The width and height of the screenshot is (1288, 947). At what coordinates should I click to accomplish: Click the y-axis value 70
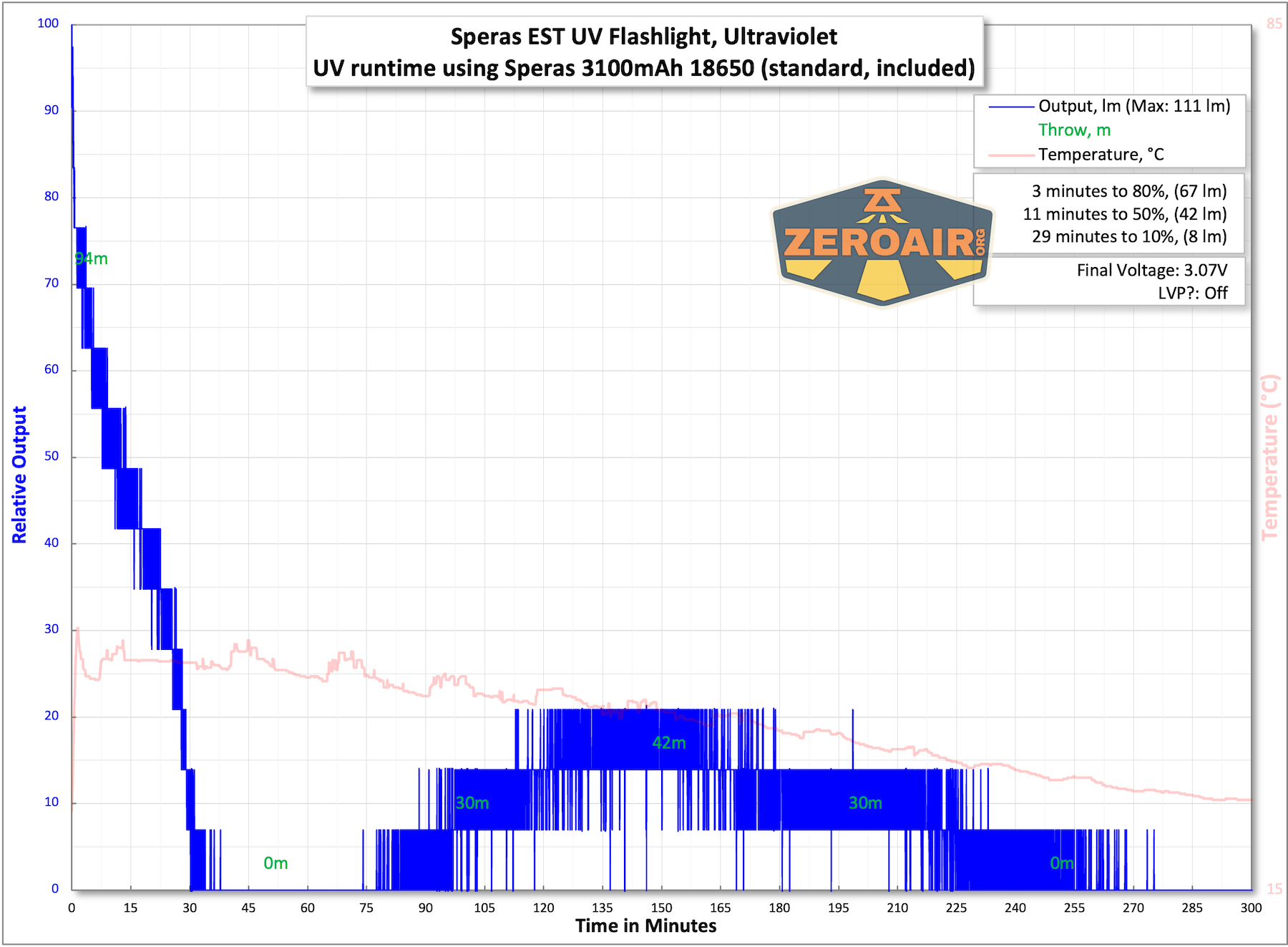pos(52,283)
